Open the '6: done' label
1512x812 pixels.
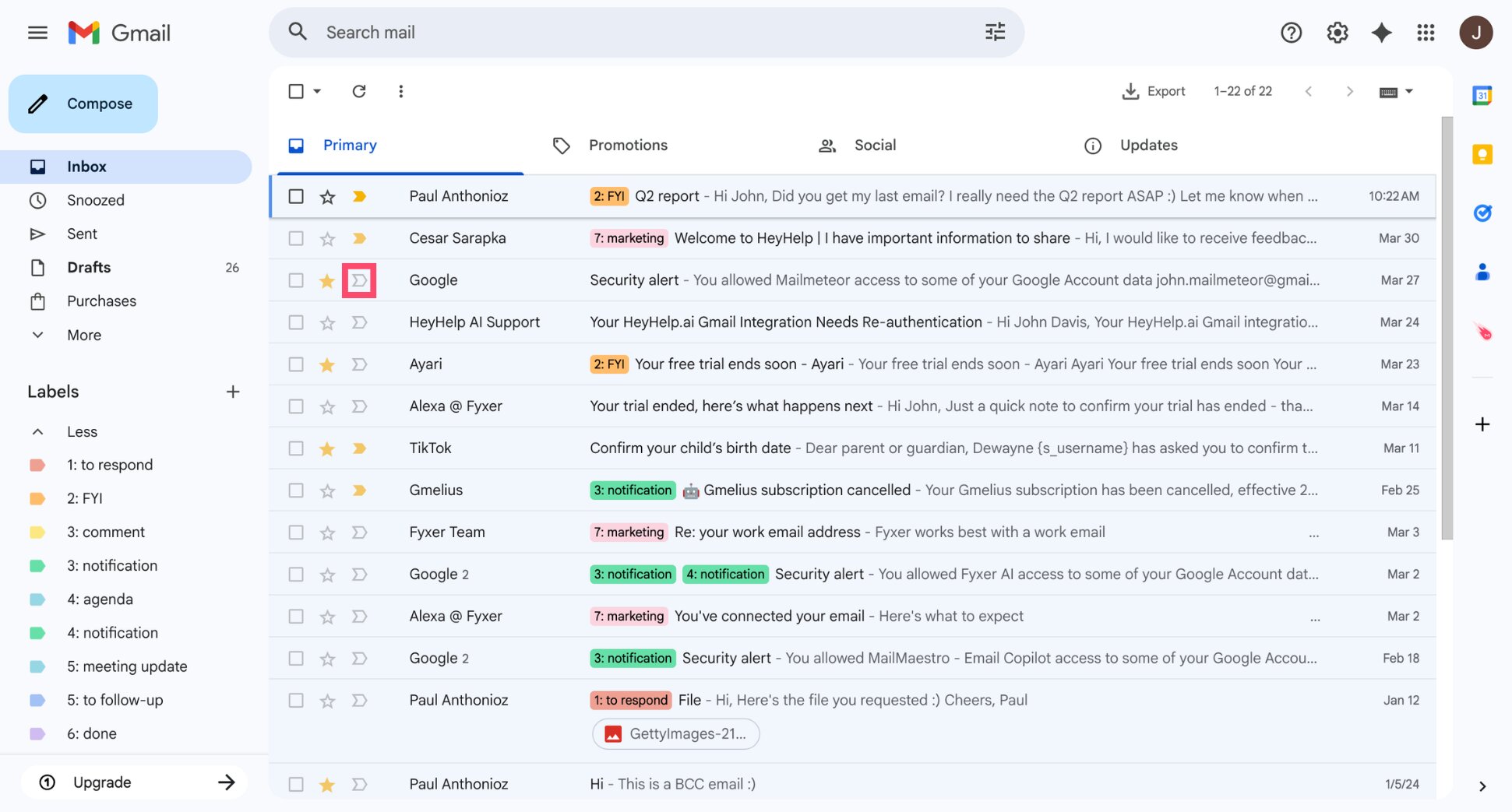91,733
